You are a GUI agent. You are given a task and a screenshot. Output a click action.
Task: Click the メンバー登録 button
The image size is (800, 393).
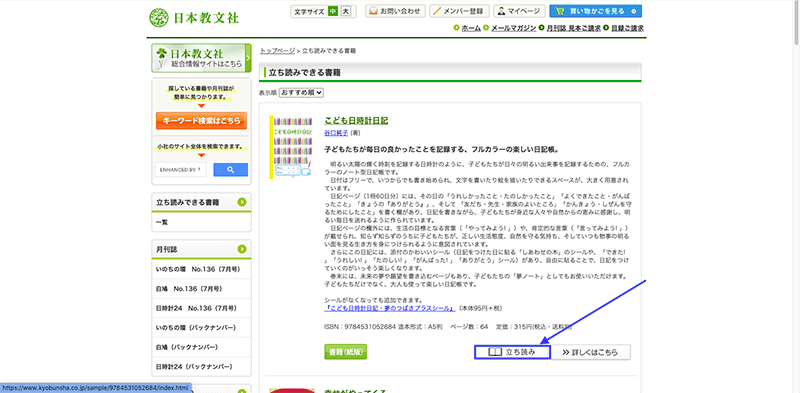pos(460,11)
